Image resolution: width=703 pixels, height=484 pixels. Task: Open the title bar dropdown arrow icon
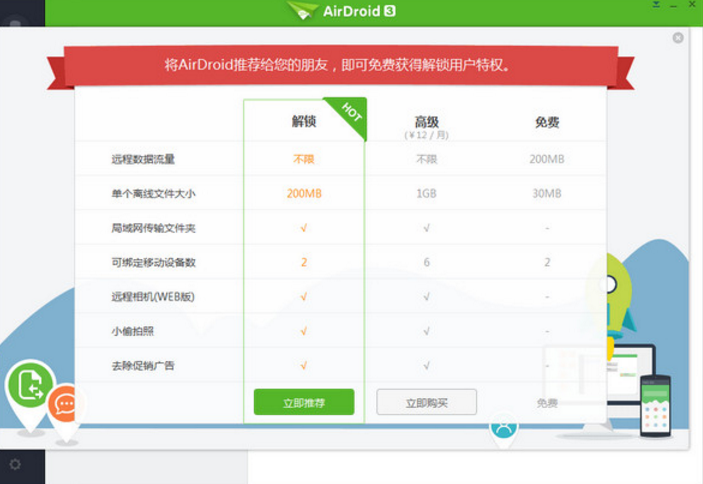pyautogui.click(x=656, y=5)
